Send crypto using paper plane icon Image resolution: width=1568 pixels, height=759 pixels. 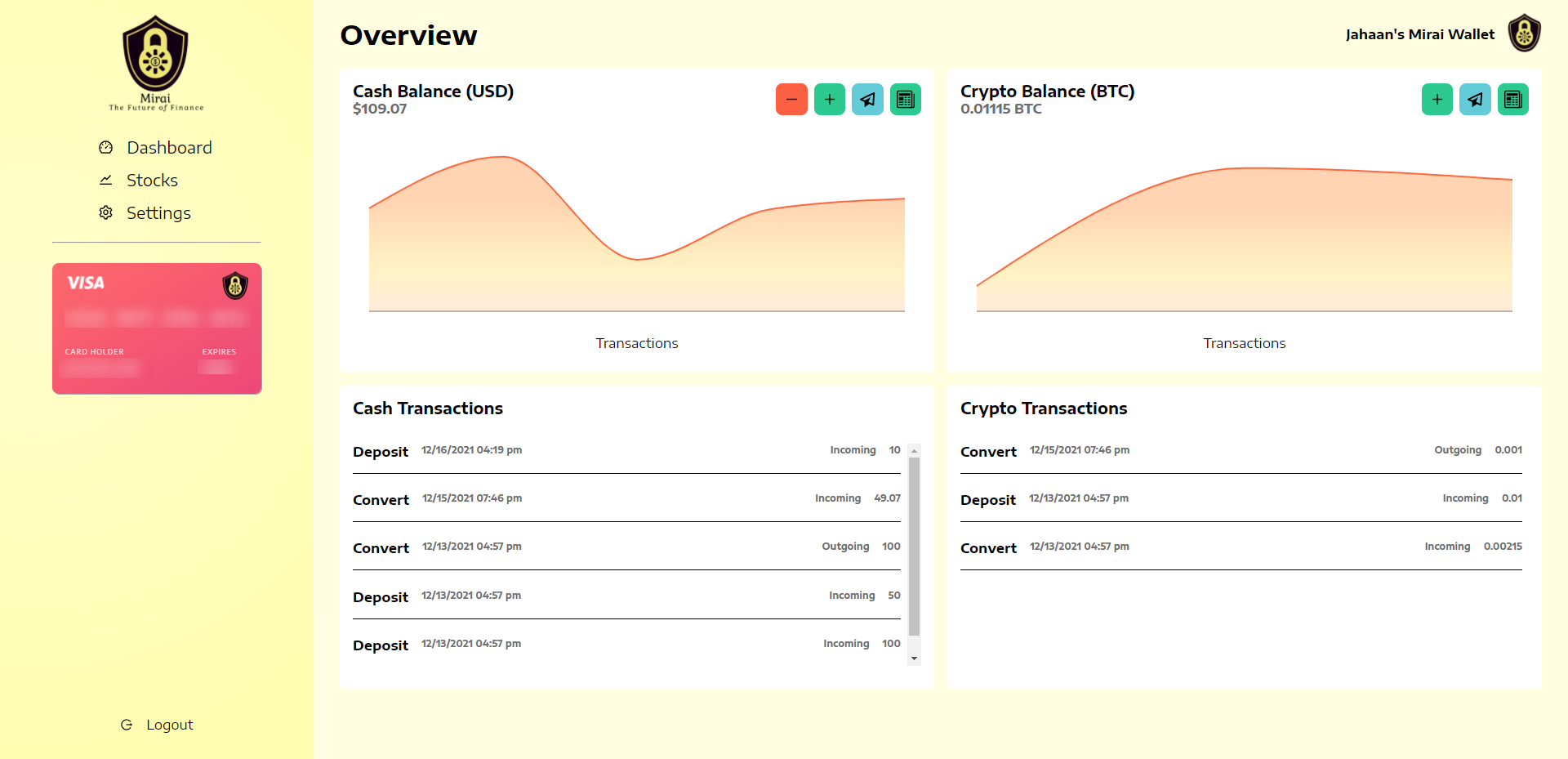tap(1475, 100)
